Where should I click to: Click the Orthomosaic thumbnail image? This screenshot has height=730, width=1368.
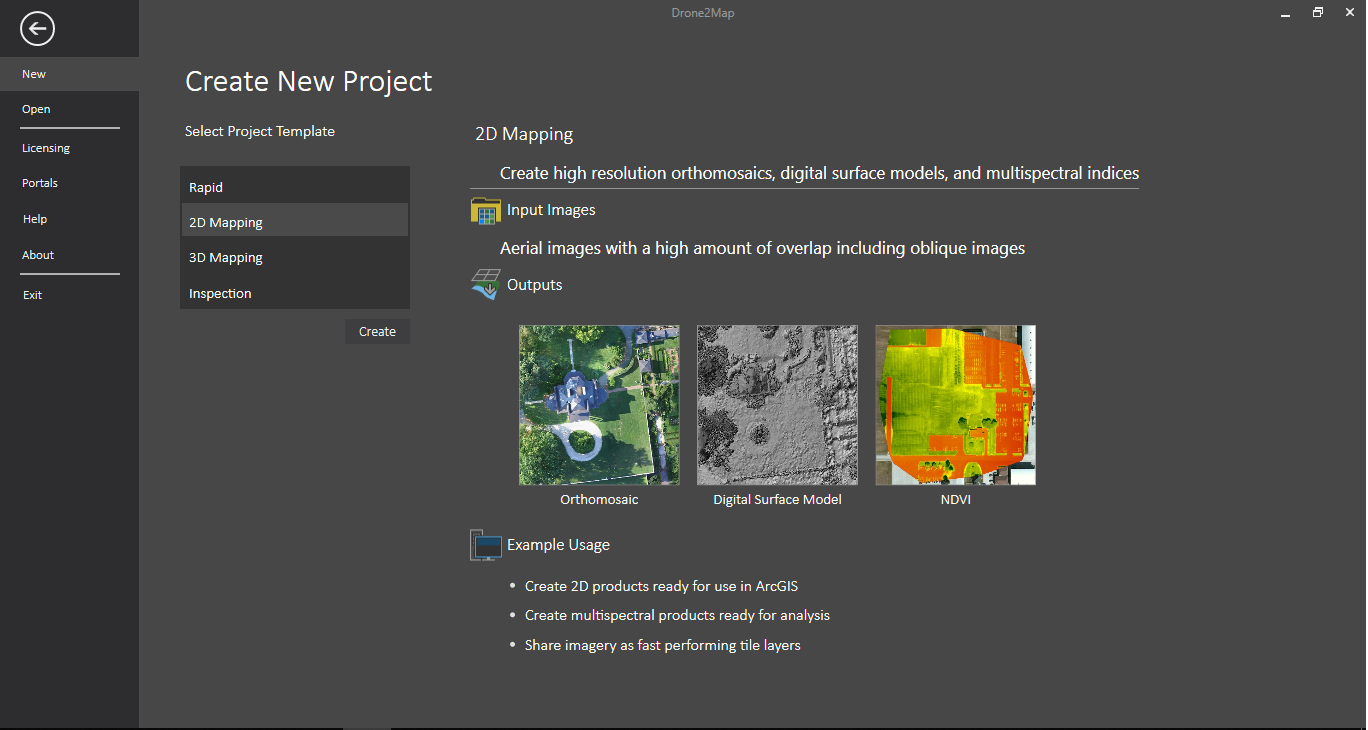(x=599, y=405)
